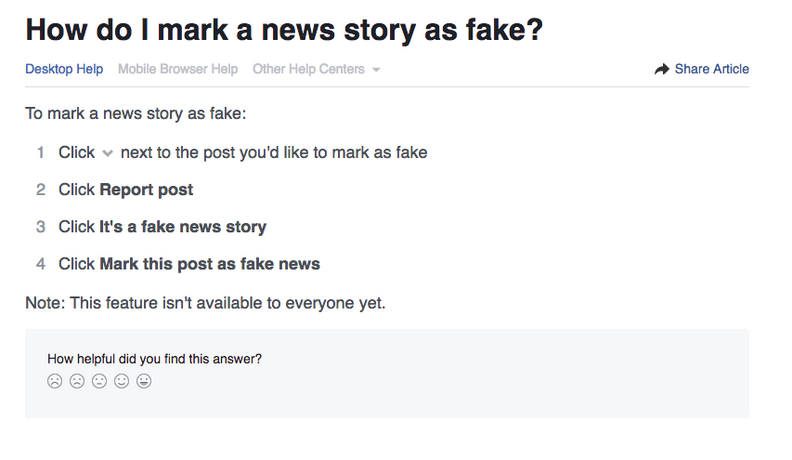Image resolution: width=792 pixels, height=460 pixels.
Task: Expand the Other Help Centers arrow
Action: click(376, 70)
